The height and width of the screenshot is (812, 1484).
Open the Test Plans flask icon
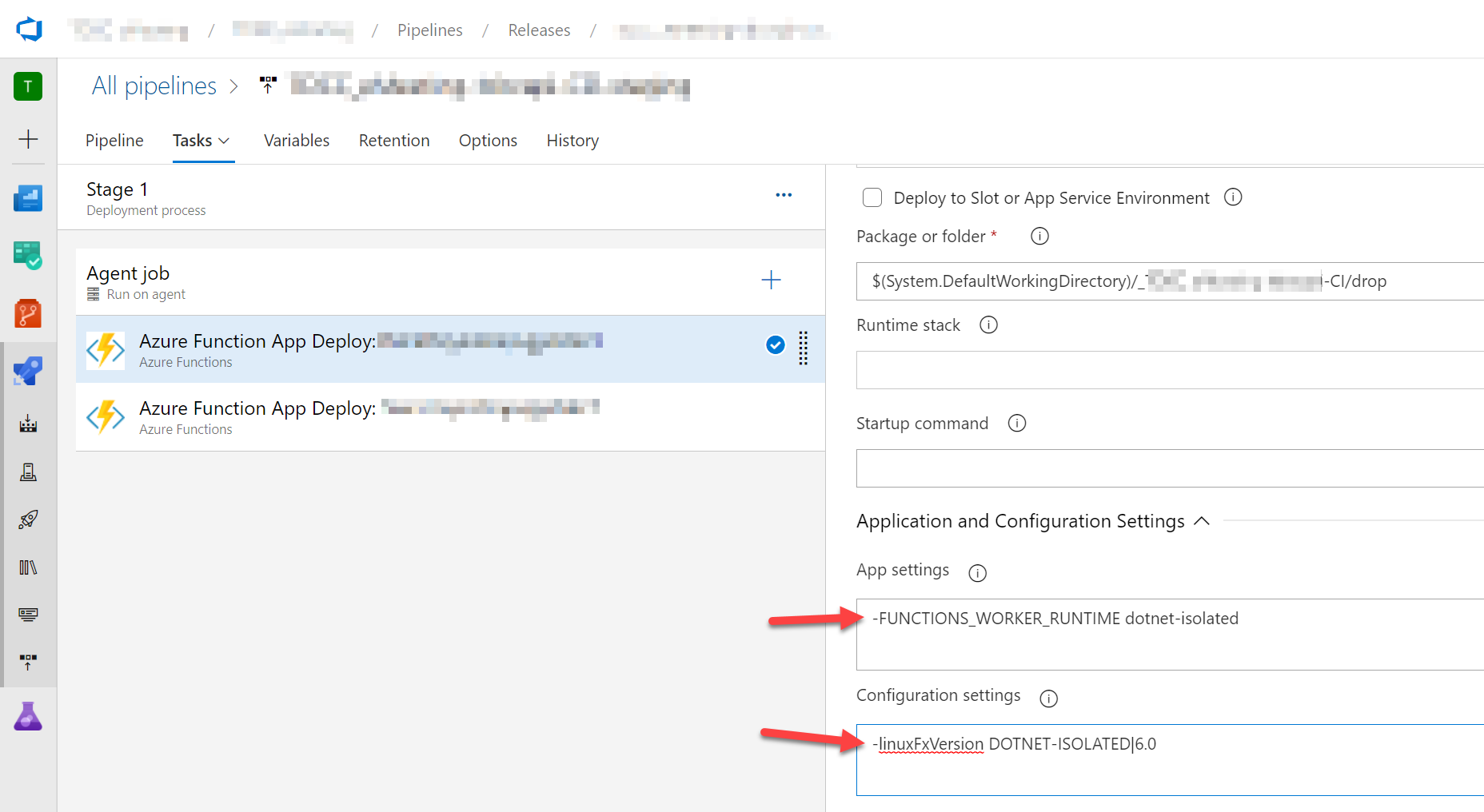click(28, 716)
